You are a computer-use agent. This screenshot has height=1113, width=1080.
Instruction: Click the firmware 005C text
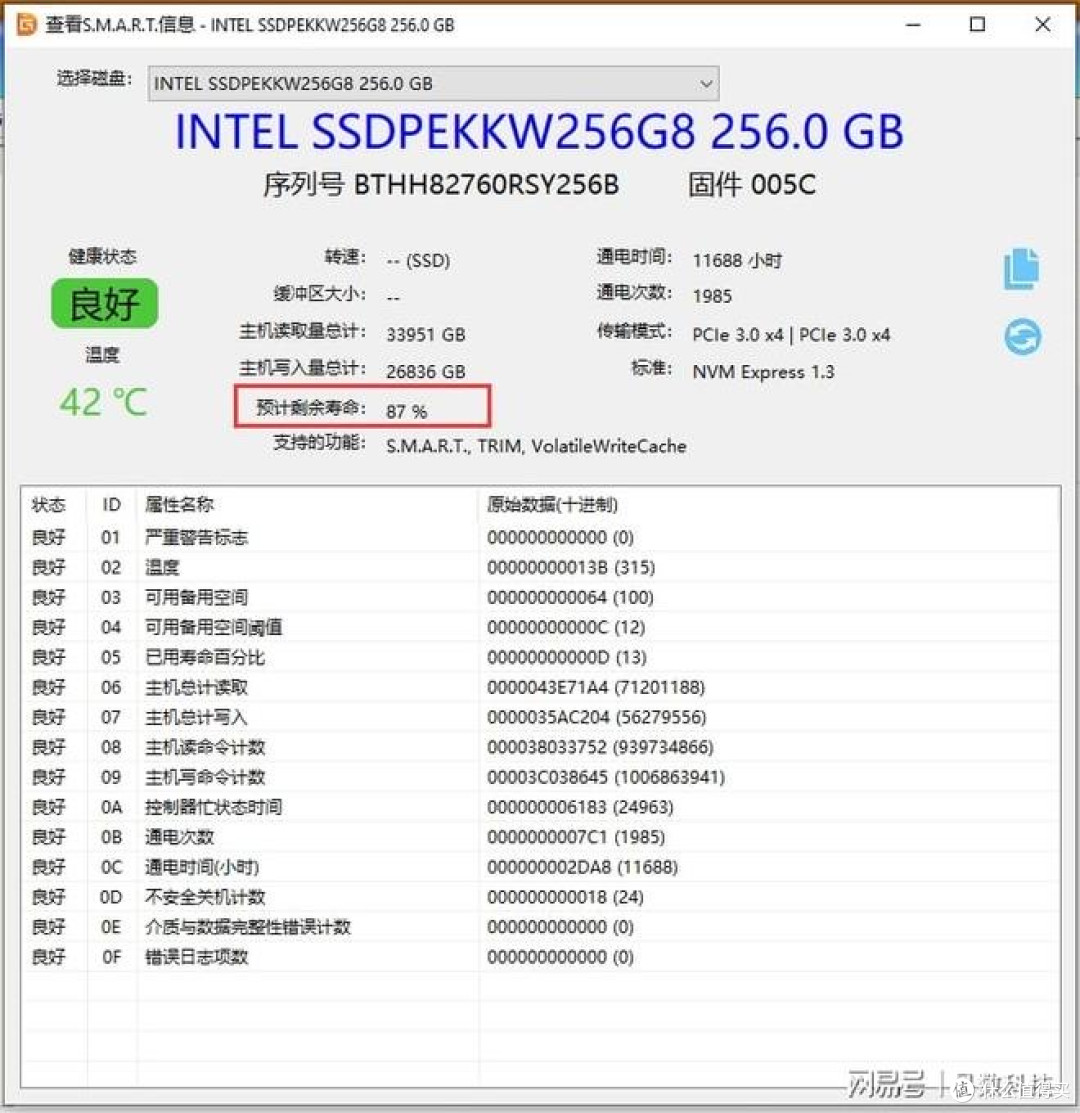pyautogui.click(x=751, y=185)
